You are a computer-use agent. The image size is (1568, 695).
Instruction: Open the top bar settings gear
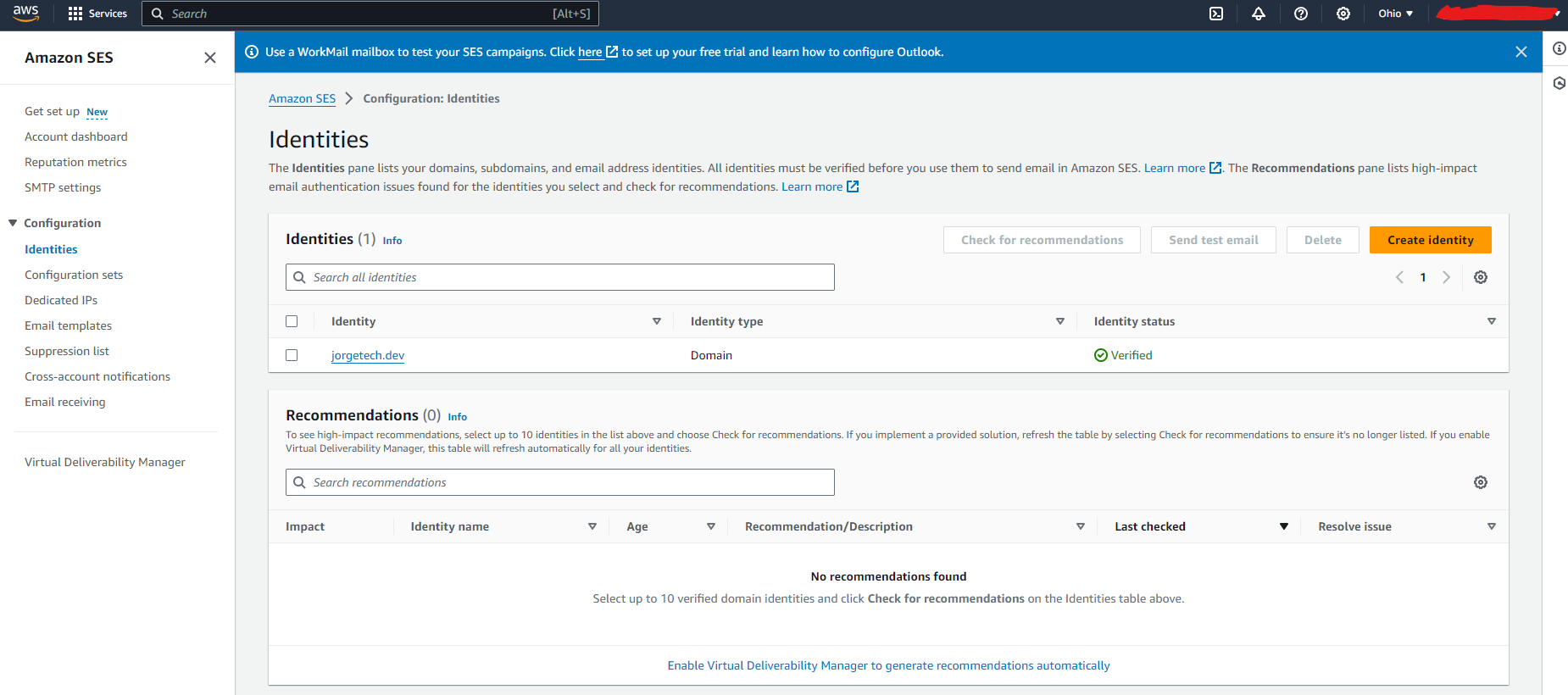[x=1343, y=14]
